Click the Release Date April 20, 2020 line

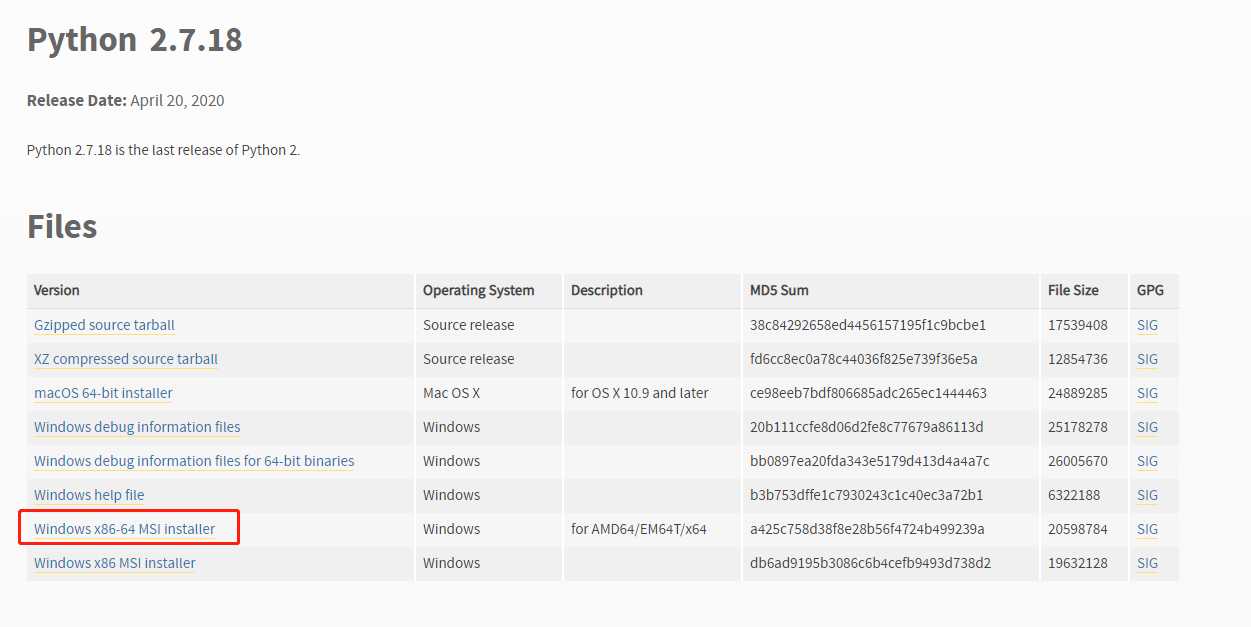[x=126, y=100]
